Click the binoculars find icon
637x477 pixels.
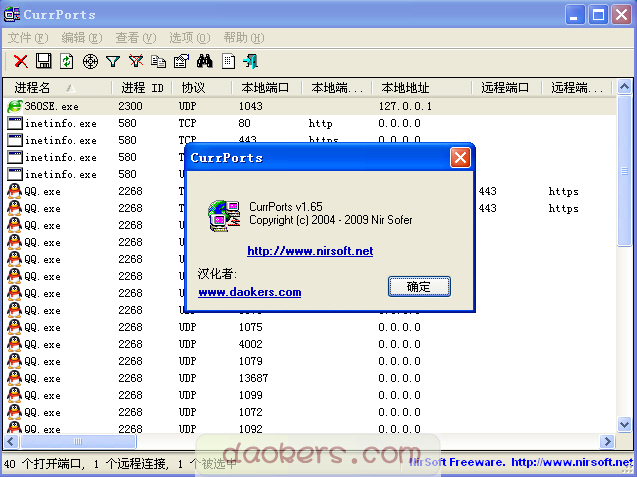point(204,61)
